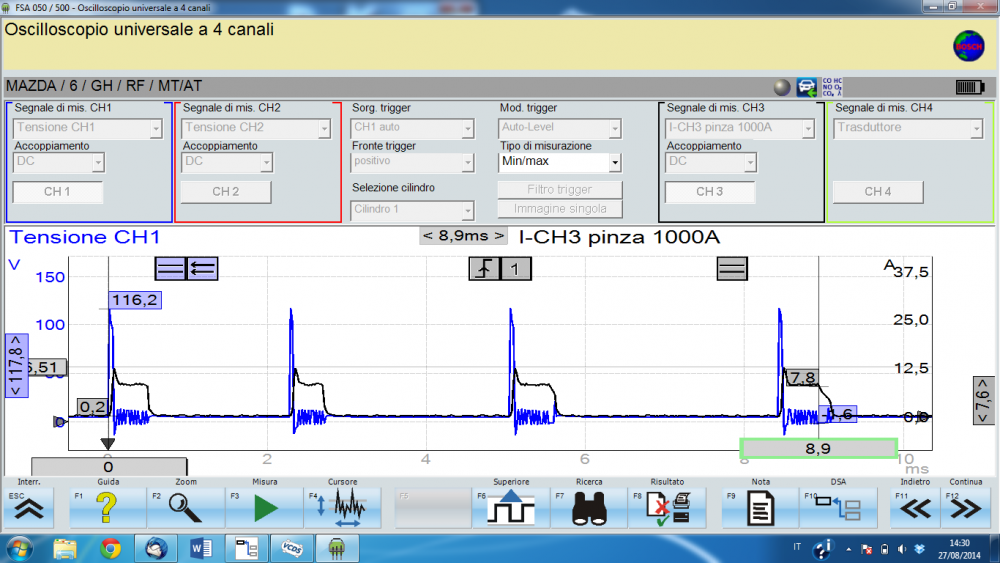Click the disabled F5 function key
The image size is (1000, 563).
(433, 508)
